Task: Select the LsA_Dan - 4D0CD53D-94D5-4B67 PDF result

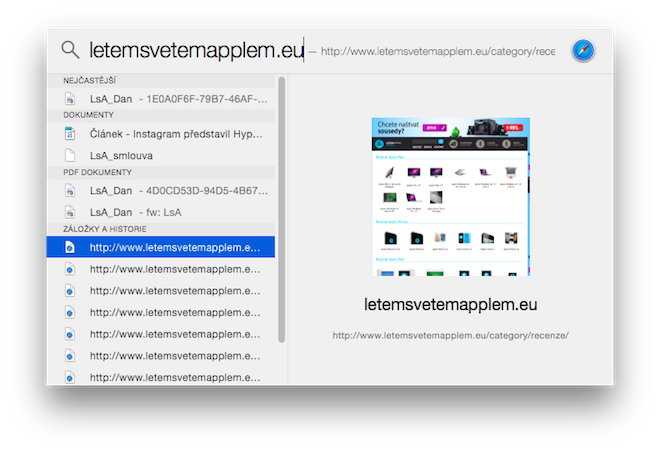Action: [x=161, y=191]
